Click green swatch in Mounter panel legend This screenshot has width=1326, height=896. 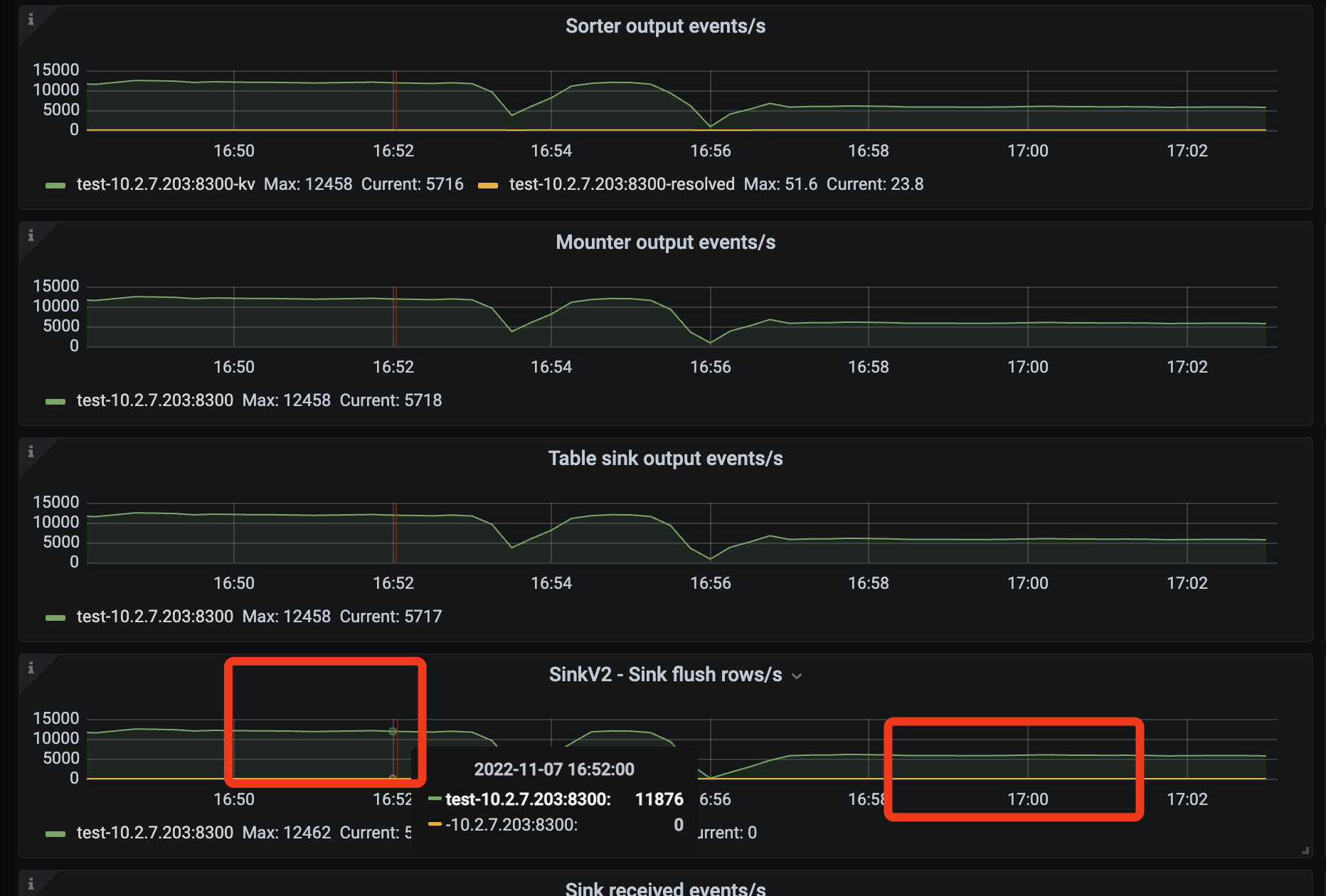pos(55,402)
